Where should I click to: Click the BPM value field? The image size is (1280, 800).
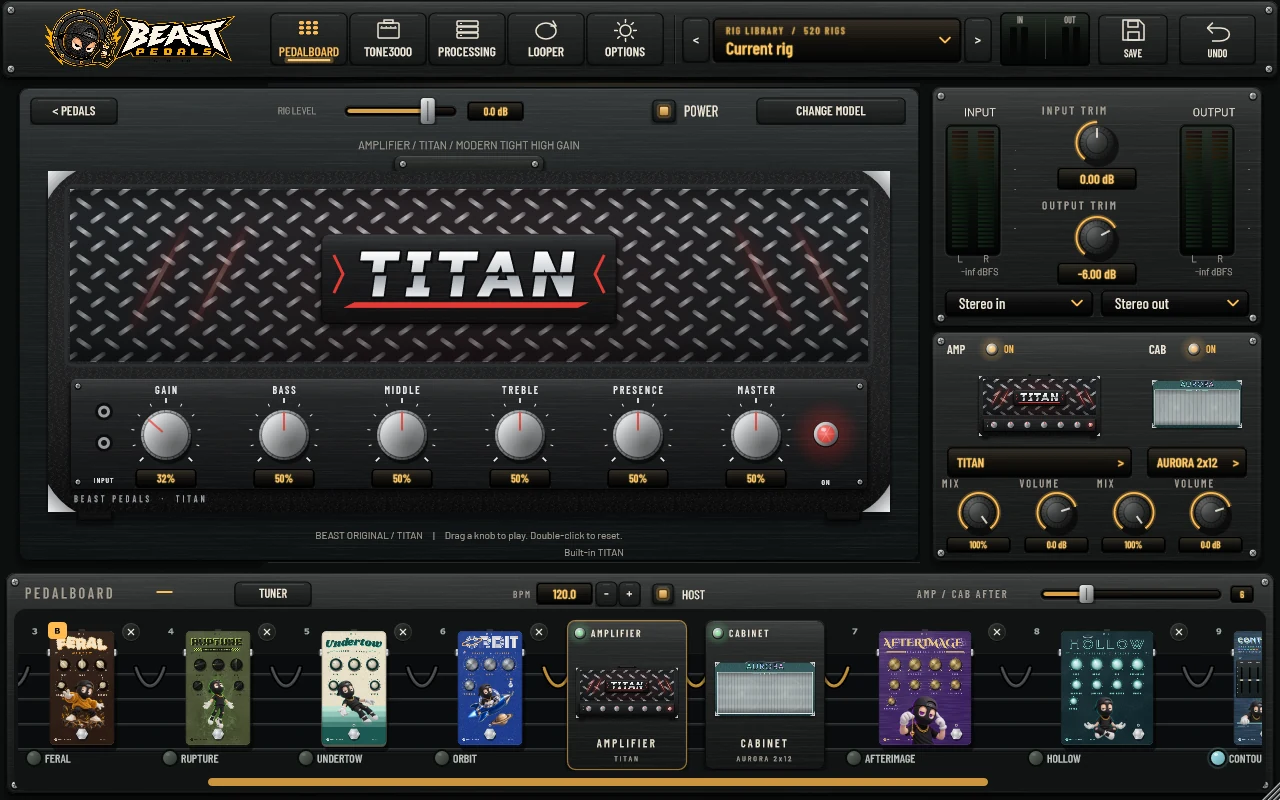(x=564, y=594)
